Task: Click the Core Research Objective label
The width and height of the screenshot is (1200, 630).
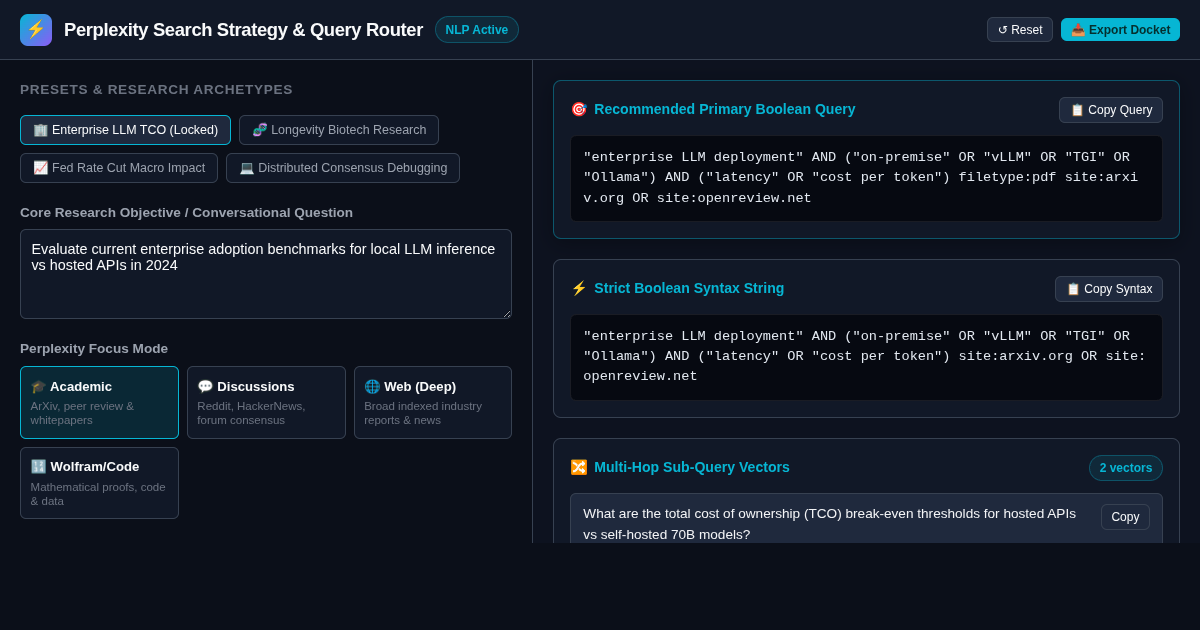Action: 186,213
